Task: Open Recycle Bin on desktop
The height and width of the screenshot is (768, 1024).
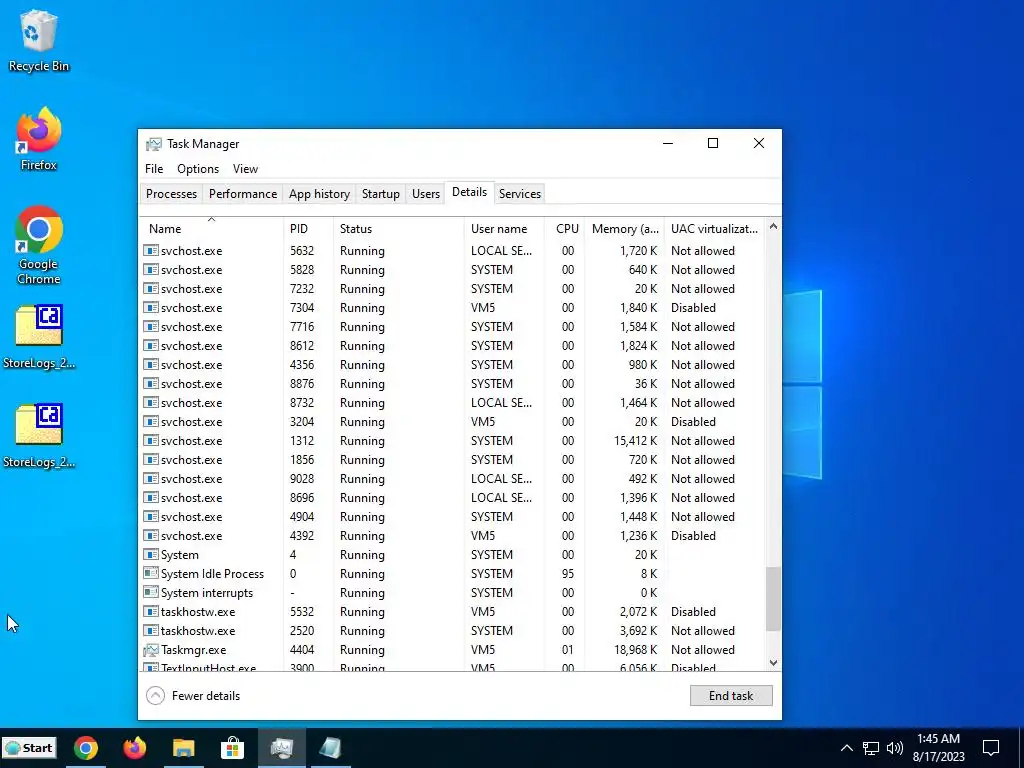Action: coord(39,40)
